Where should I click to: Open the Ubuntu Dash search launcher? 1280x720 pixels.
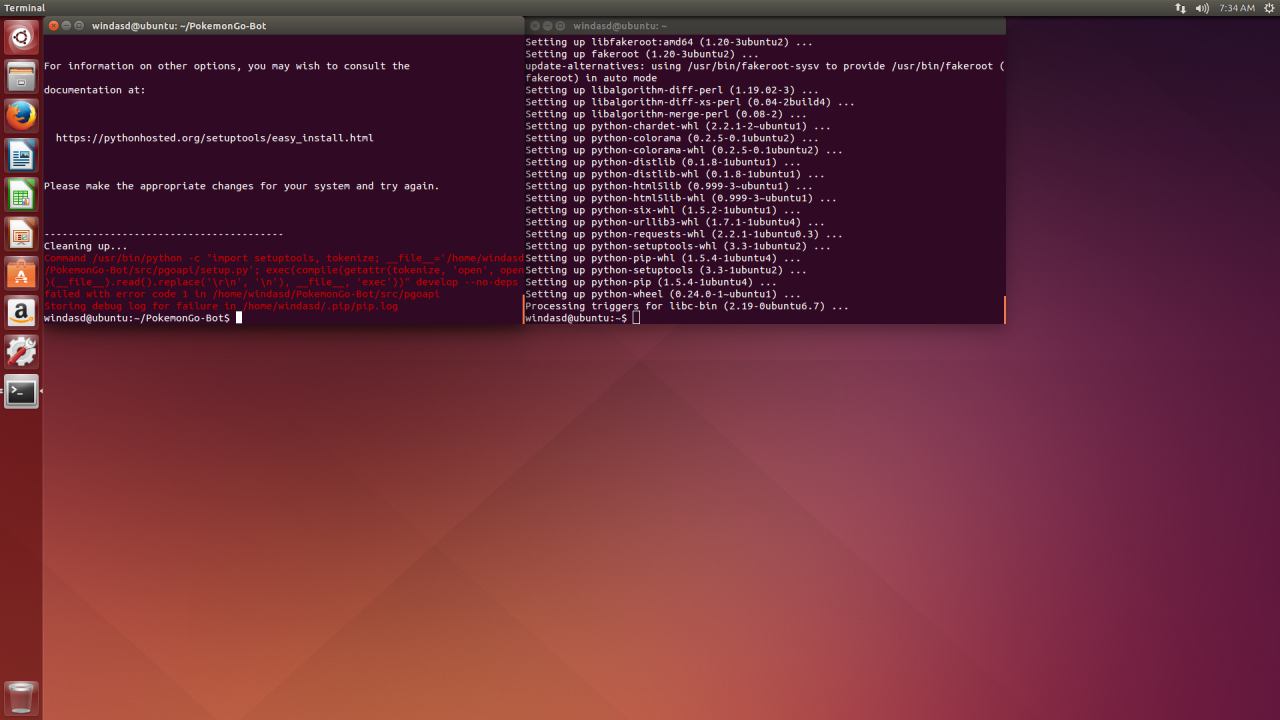(21, 38)
